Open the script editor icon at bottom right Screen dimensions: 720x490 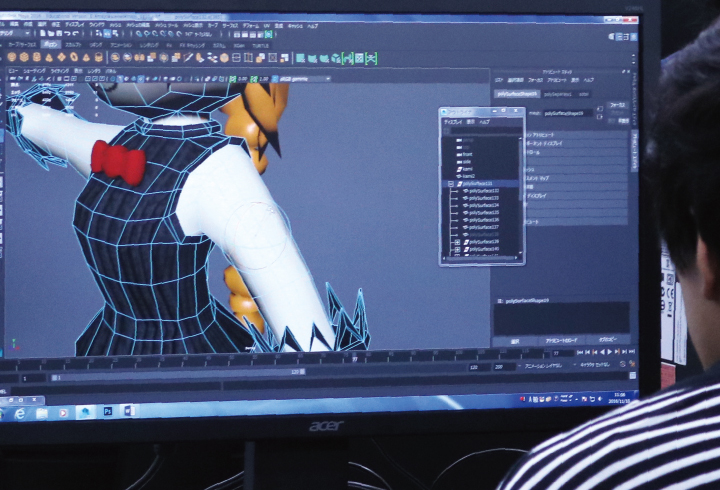[633, 376]
